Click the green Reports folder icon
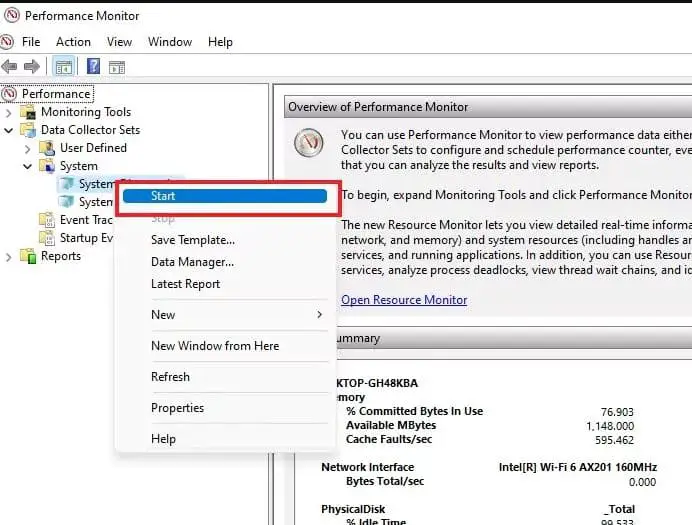The image size is (692, 525). point(28,256)
